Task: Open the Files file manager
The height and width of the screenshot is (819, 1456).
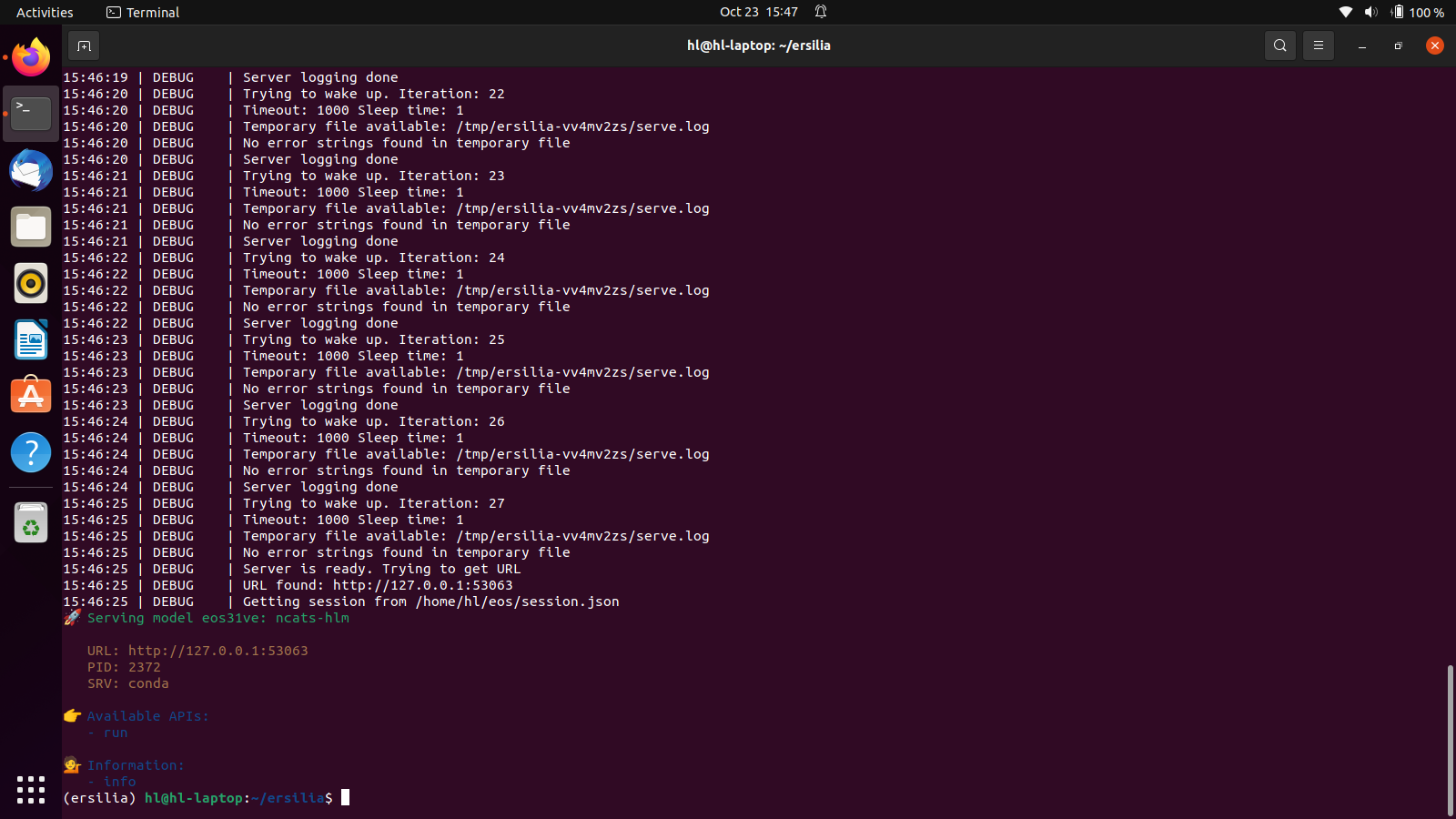Action: click(x=30, y=227)
